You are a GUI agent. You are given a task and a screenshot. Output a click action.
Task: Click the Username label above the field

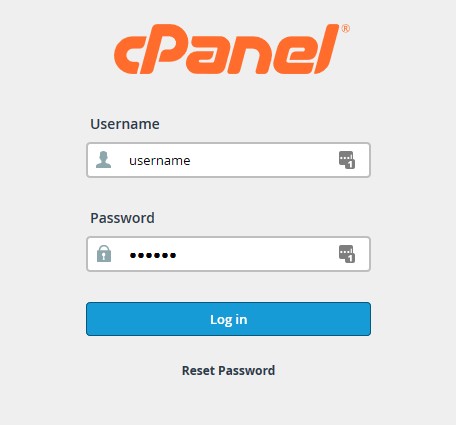tap(125, 124)
